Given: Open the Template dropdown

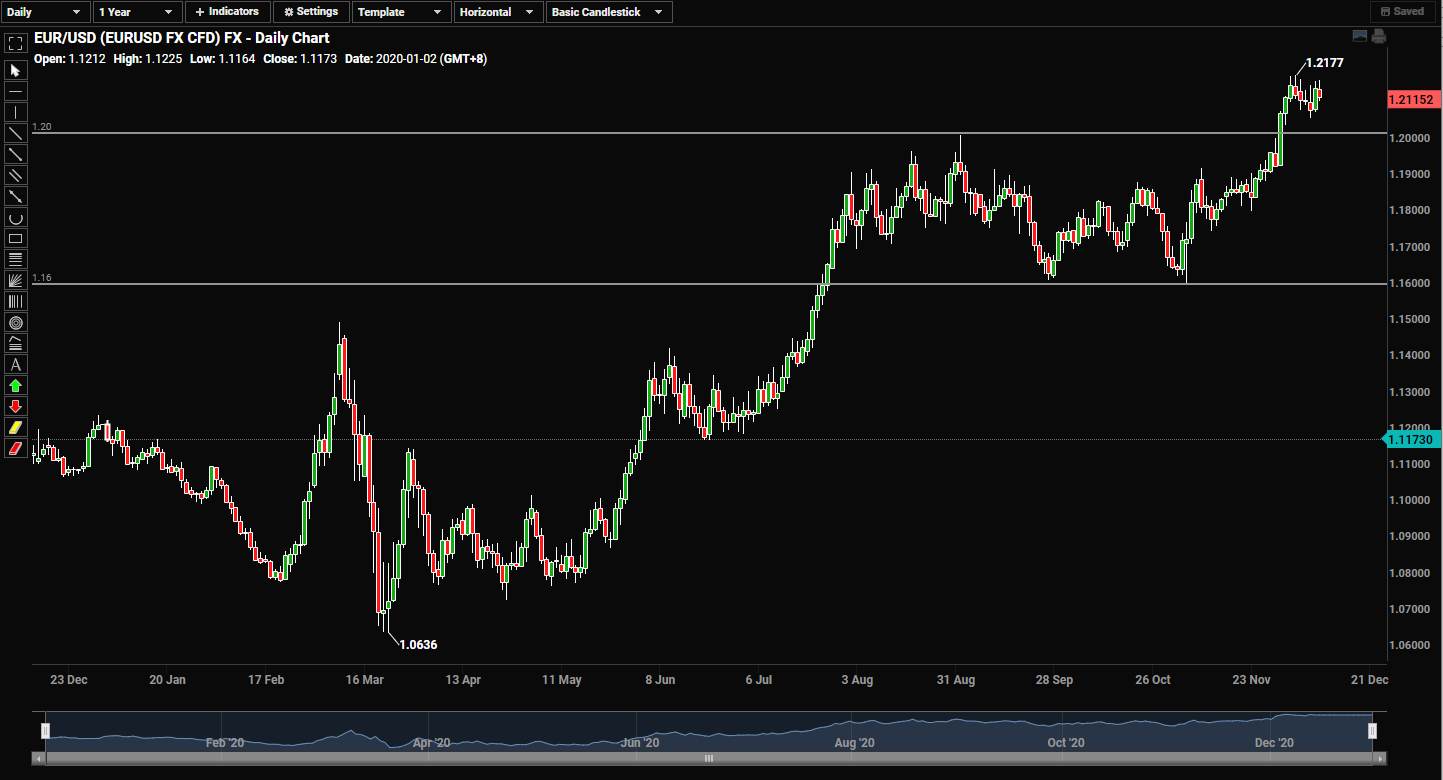Looking at the screenshot, I should (x=400, y=12).
